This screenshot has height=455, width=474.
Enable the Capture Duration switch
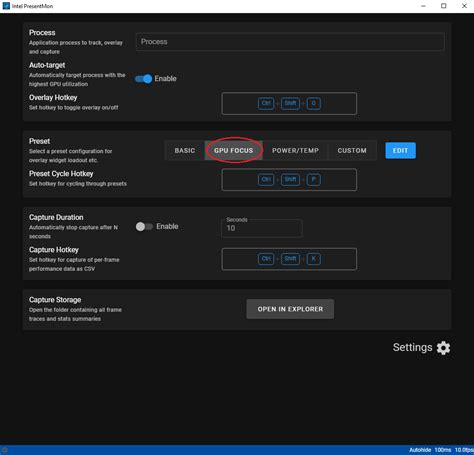pyautogui.click(x=144, y=227)
